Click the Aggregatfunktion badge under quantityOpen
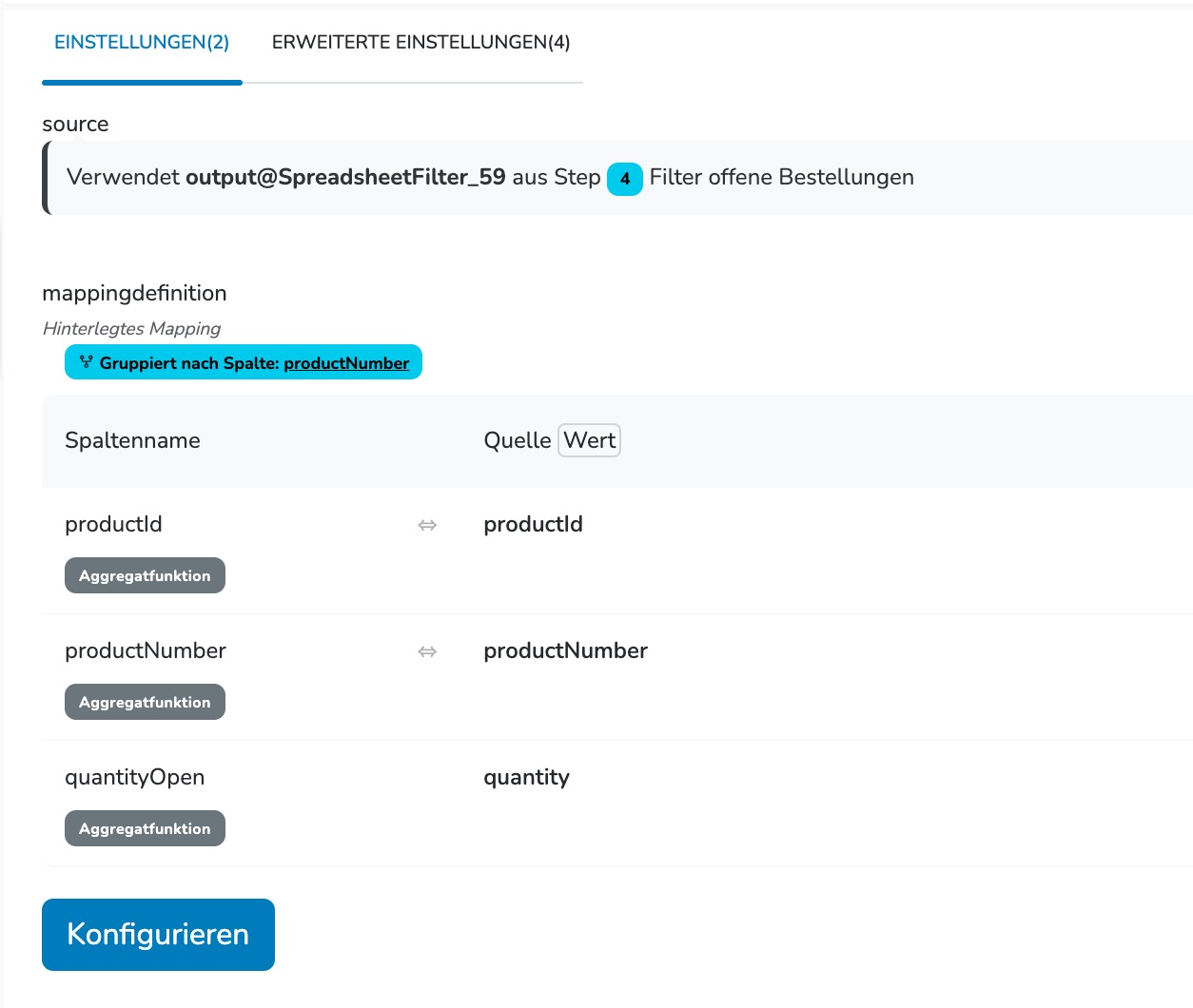This screenshot has width=1193, height=1008. pos(145,828)
